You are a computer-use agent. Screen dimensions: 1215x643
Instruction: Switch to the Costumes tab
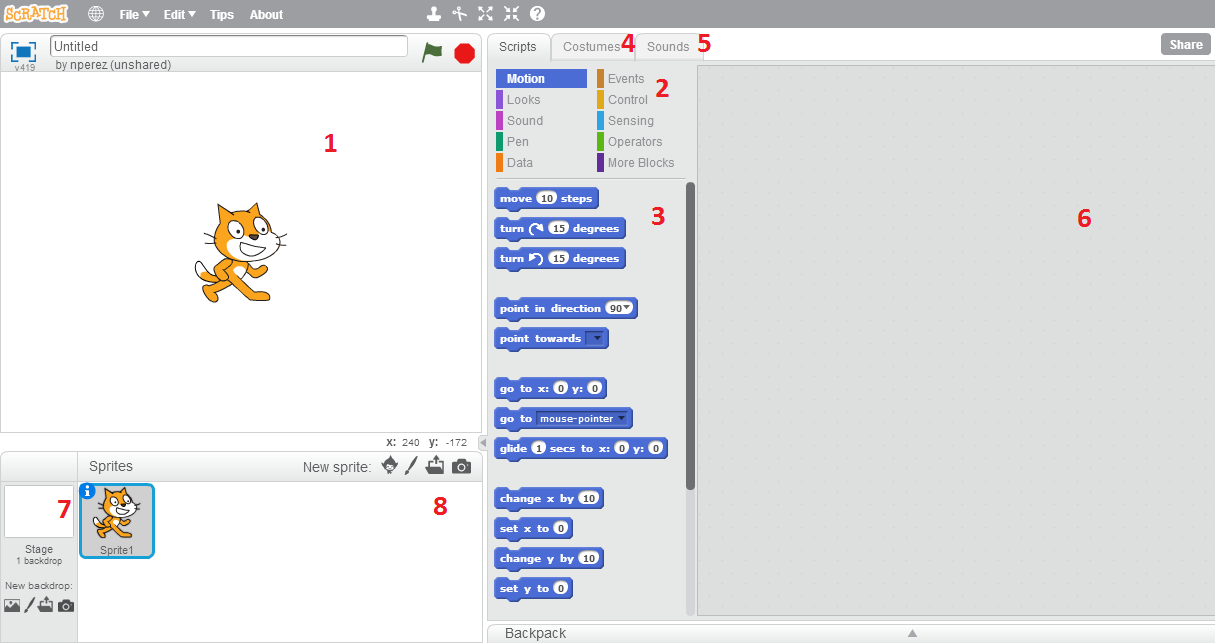[x=592, y=47]
